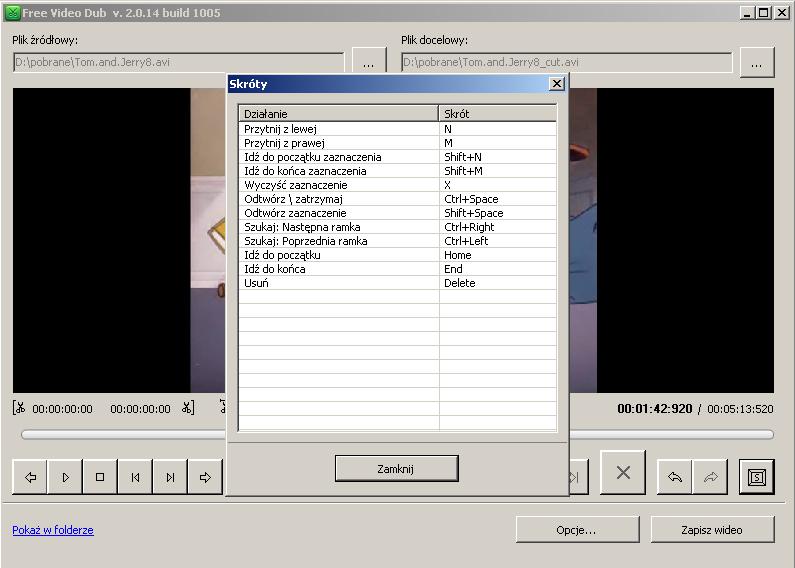
Task: Open the shortcuts list icon button
Action: pos(756,477)
